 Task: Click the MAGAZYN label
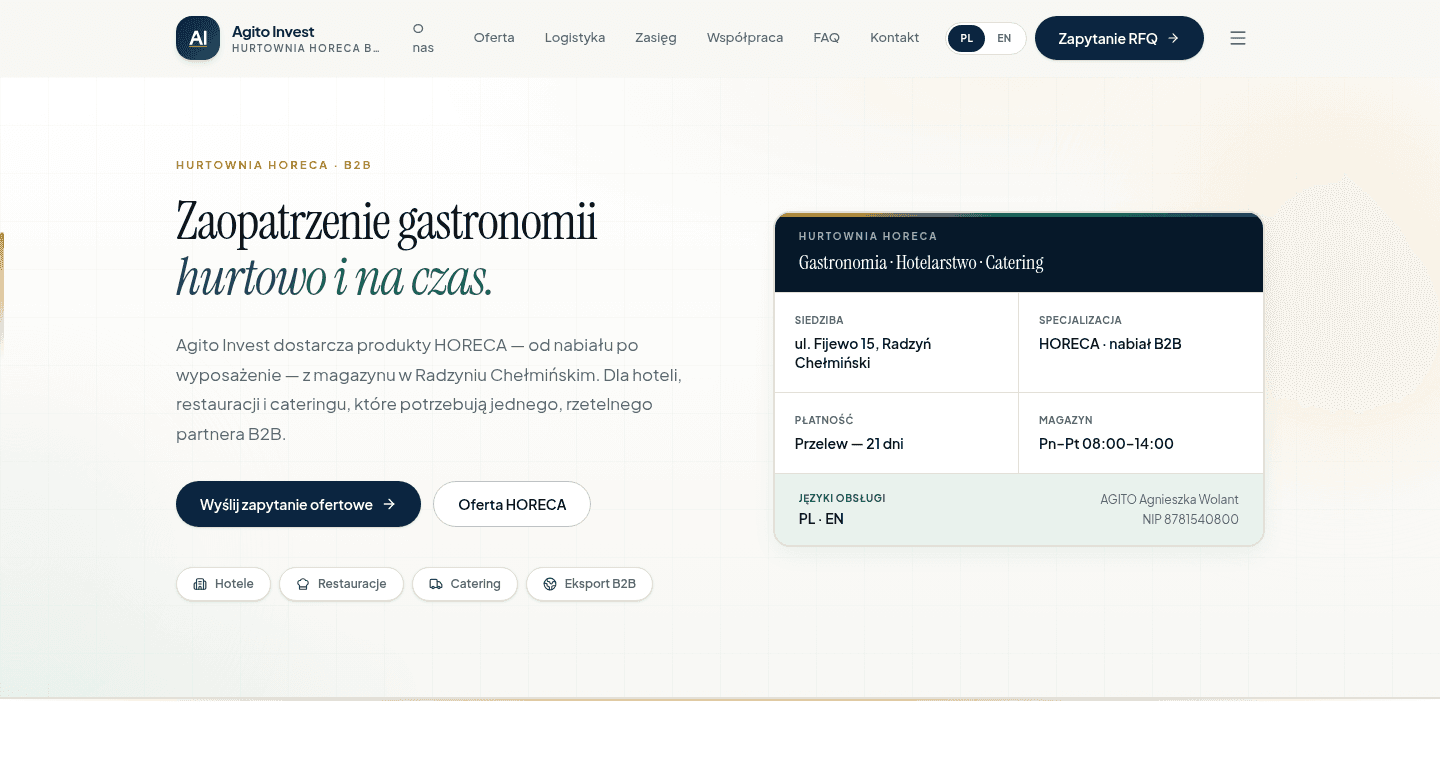click(x=1066, y=420)
